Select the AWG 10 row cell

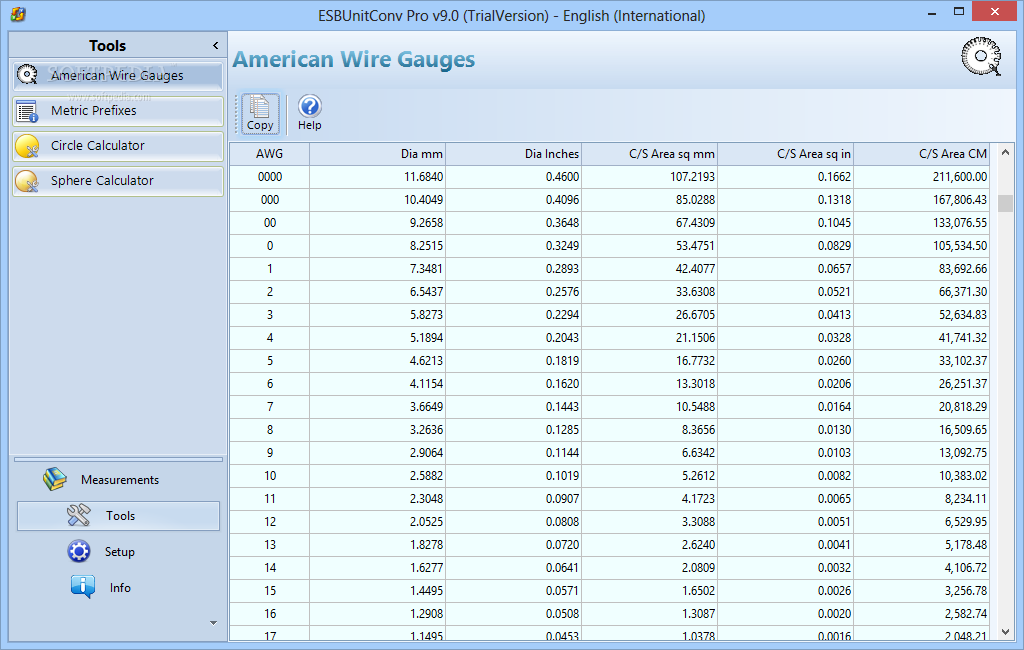tap(269, 476)
